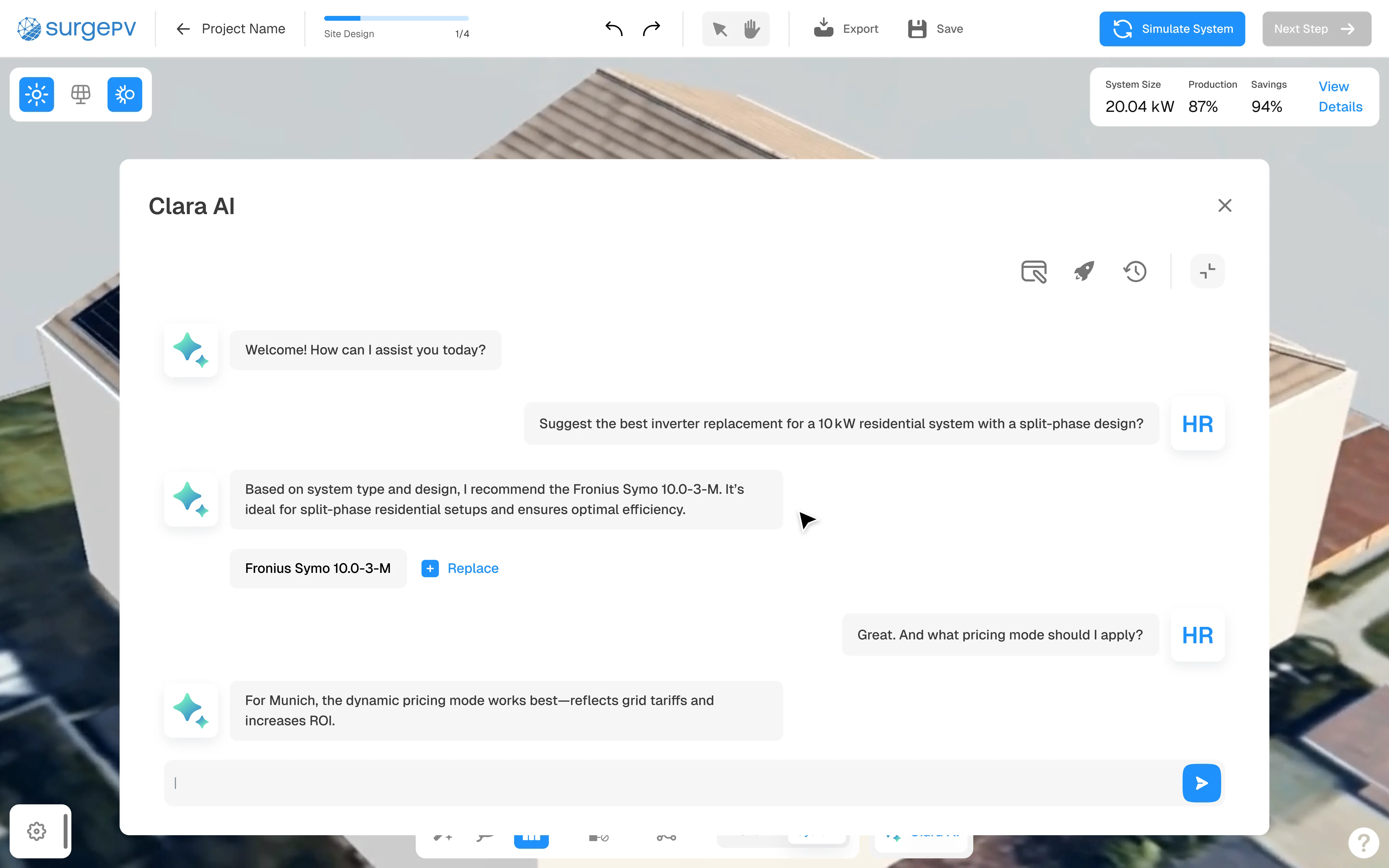Click Simulate System button
The width and height of the screenshot is (1389, 868).
click(1172, 29)
